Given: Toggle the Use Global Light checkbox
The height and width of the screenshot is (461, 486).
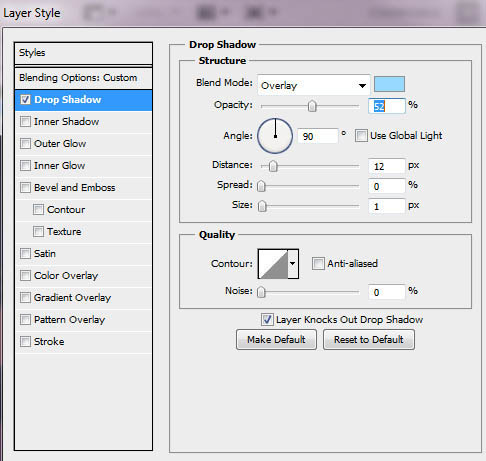Looking at the screenshot, I should tap(361, 136).
